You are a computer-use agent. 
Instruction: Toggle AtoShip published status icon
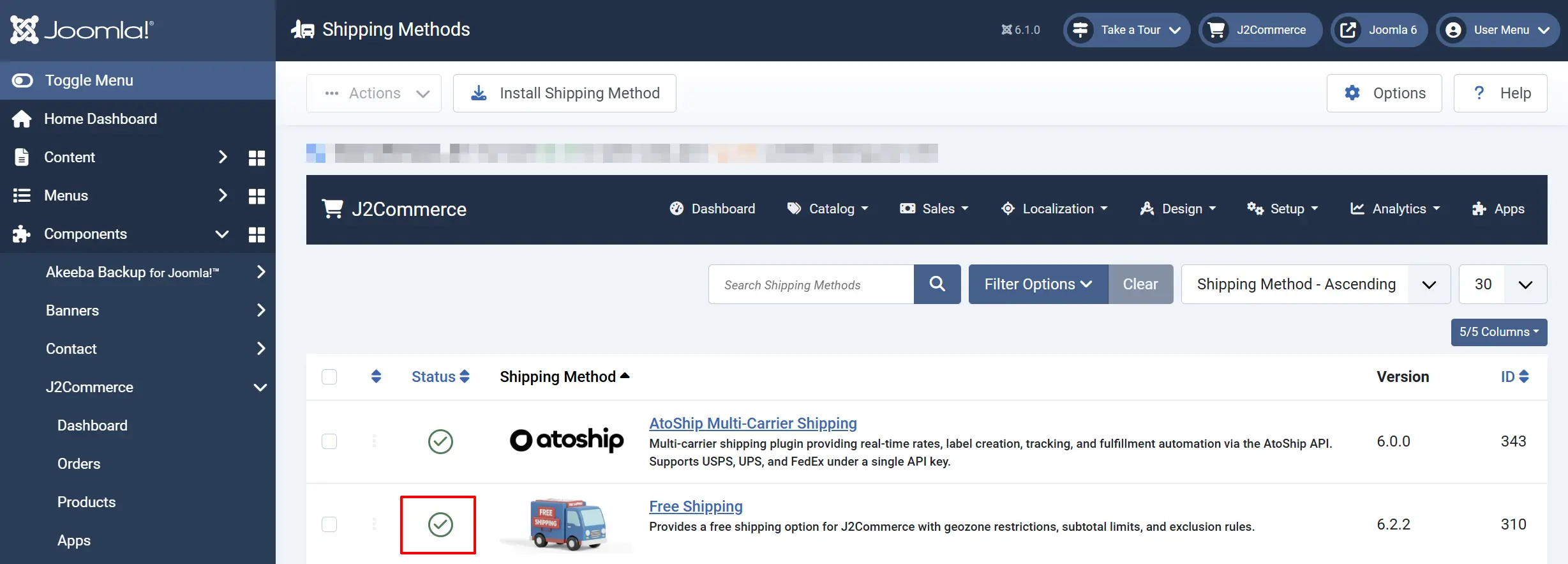click(440, 441)
